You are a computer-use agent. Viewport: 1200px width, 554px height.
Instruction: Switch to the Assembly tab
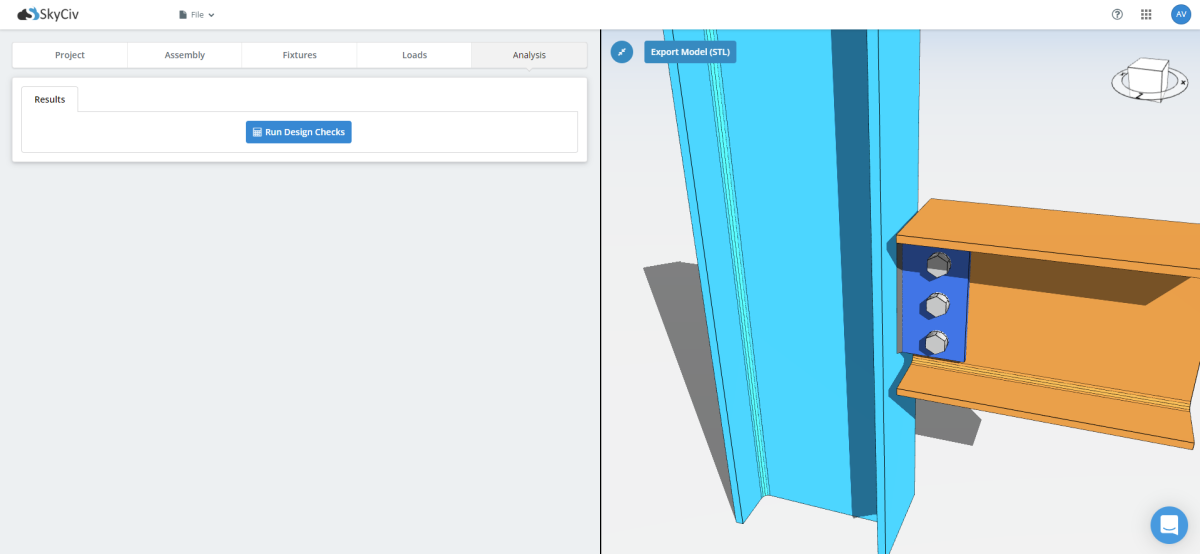tap(185, 55)
